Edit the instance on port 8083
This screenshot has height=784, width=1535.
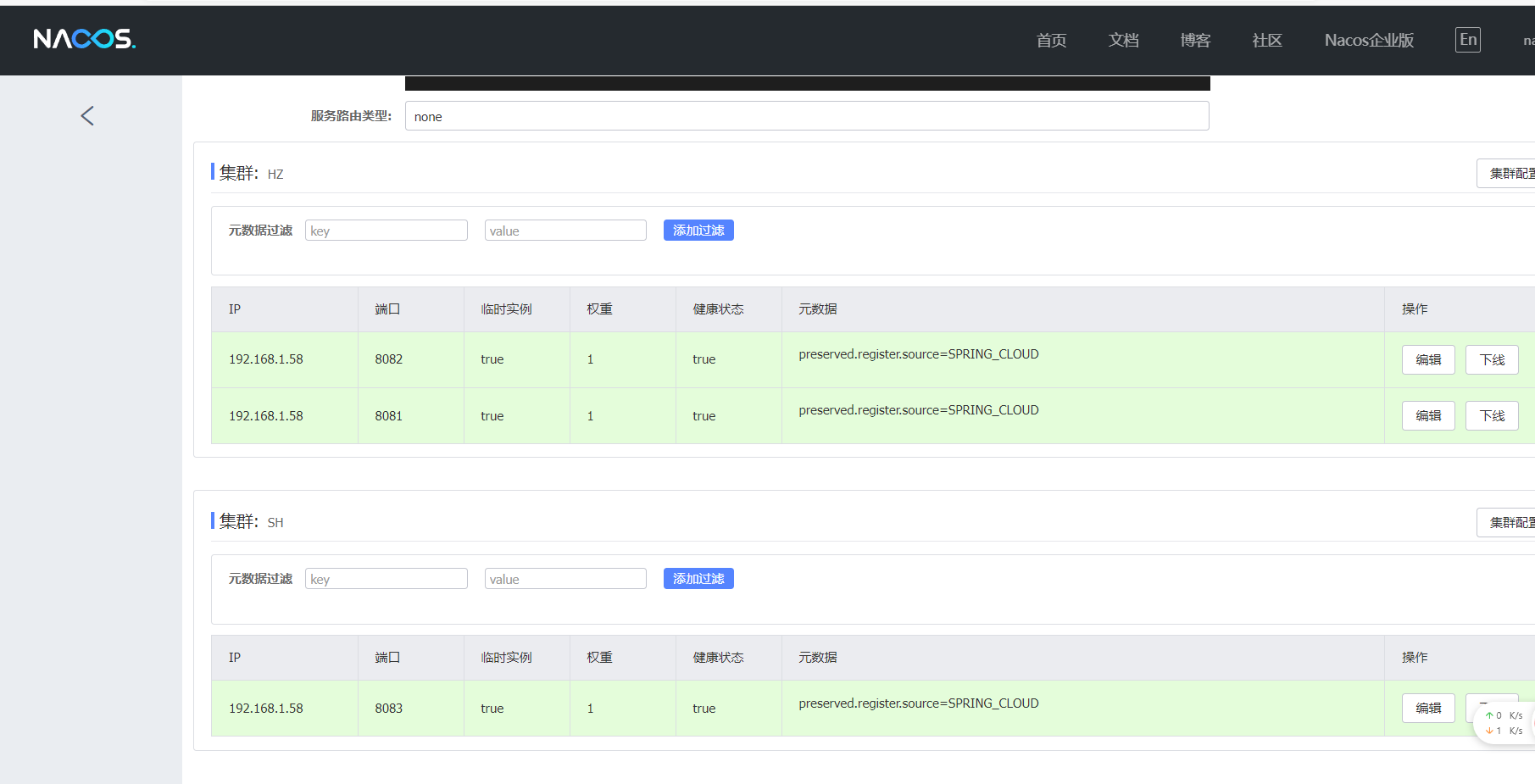click(1428, 709)
